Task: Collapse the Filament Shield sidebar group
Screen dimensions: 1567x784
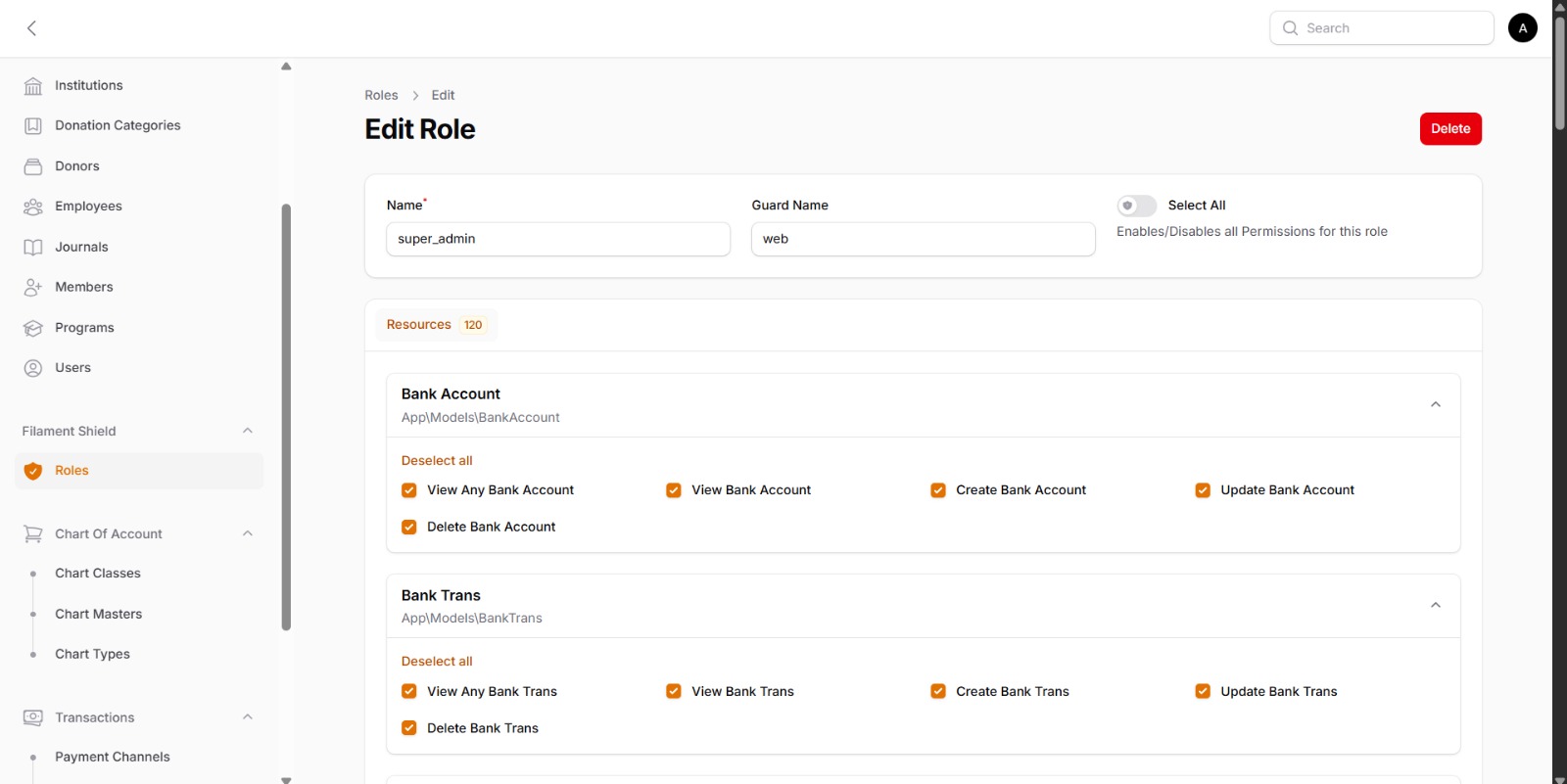Action: [248, 431]
